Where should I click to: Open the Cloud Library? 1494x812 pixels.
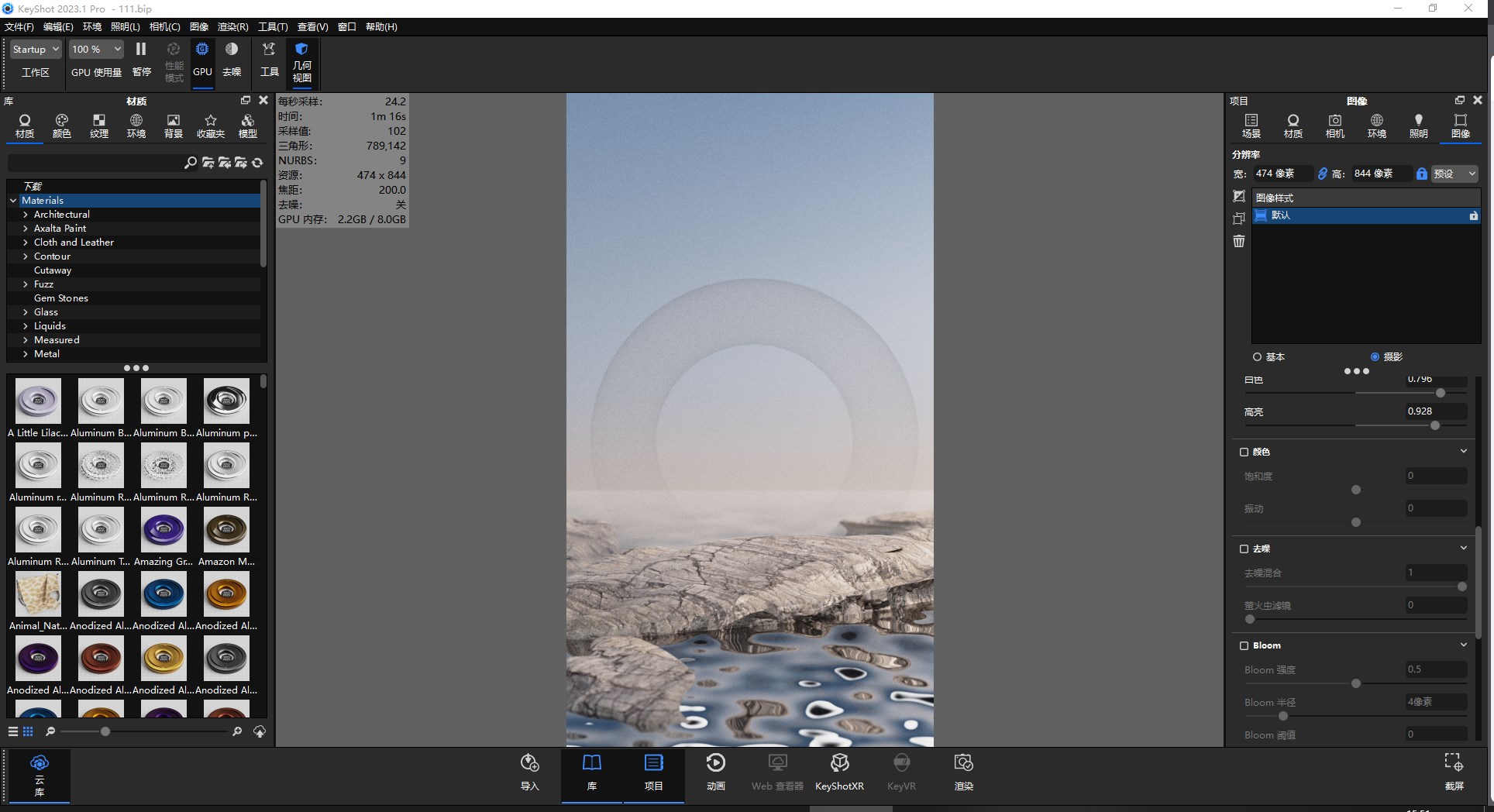pos(40,776)
